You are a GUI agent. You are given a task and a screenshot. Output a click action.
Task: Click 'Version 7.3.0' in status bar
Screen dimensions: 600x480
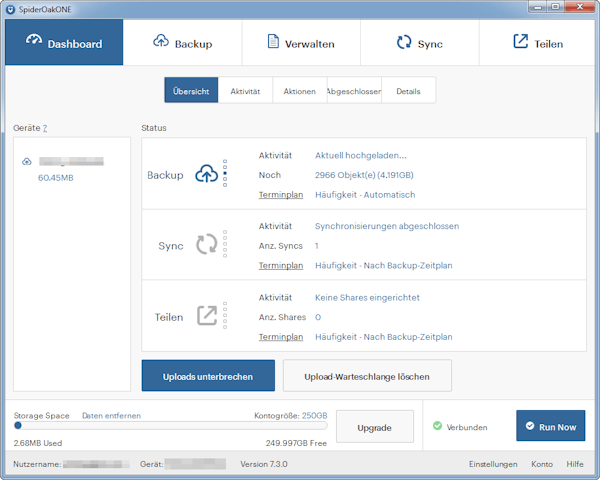(x=264, y=464)
